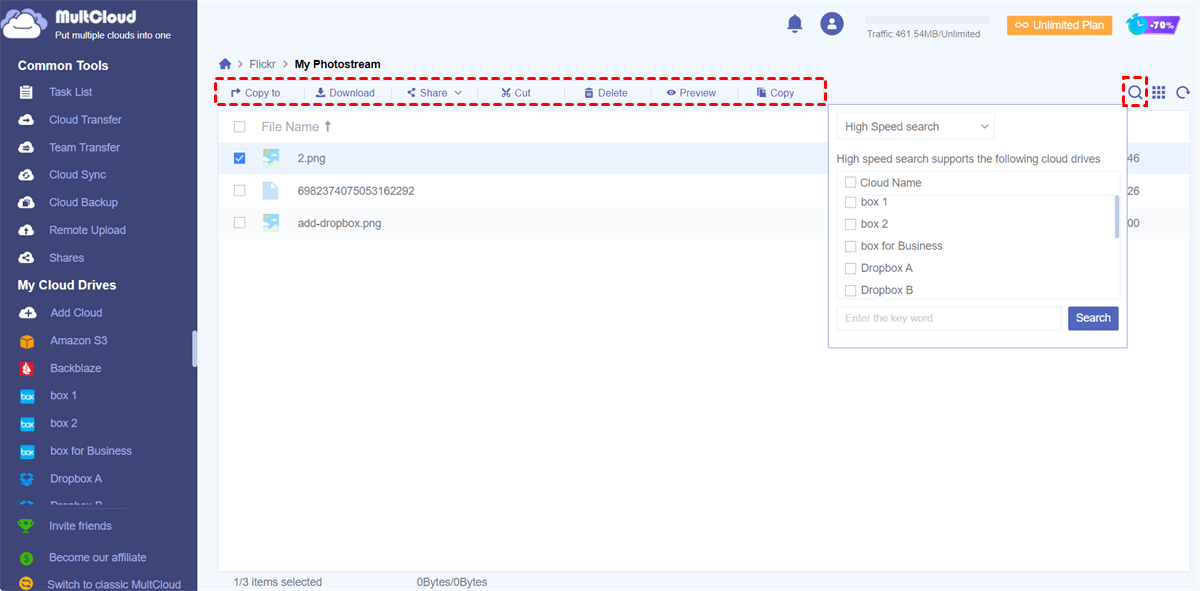Click the home icon in breadcrumb
This screenshot has height=591, width=1200.
(225, 64)
